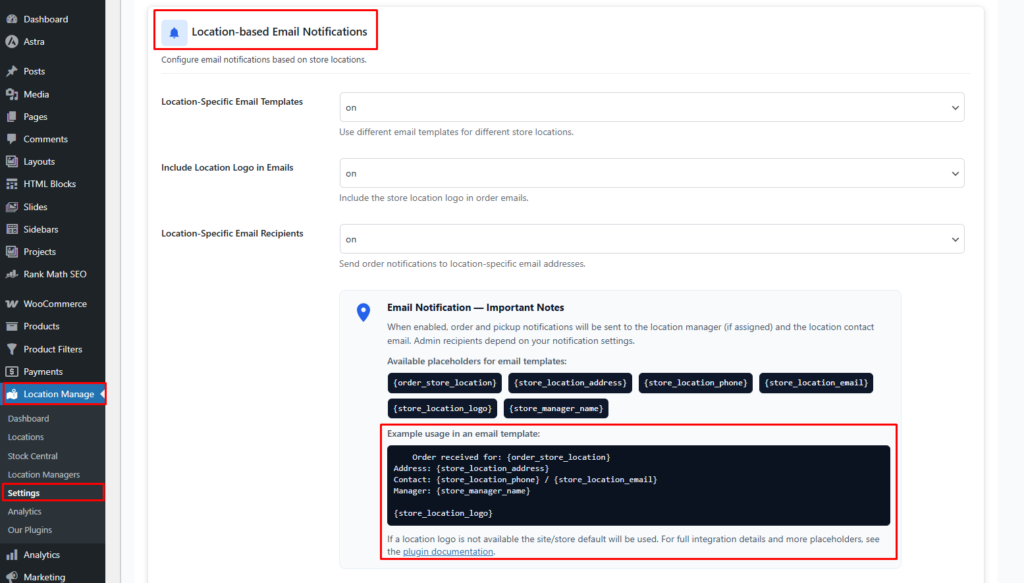This screenshot has height=583, width=1024.
Task: Click the Rank Math SEO icon
Action: (x=11, y=274)
